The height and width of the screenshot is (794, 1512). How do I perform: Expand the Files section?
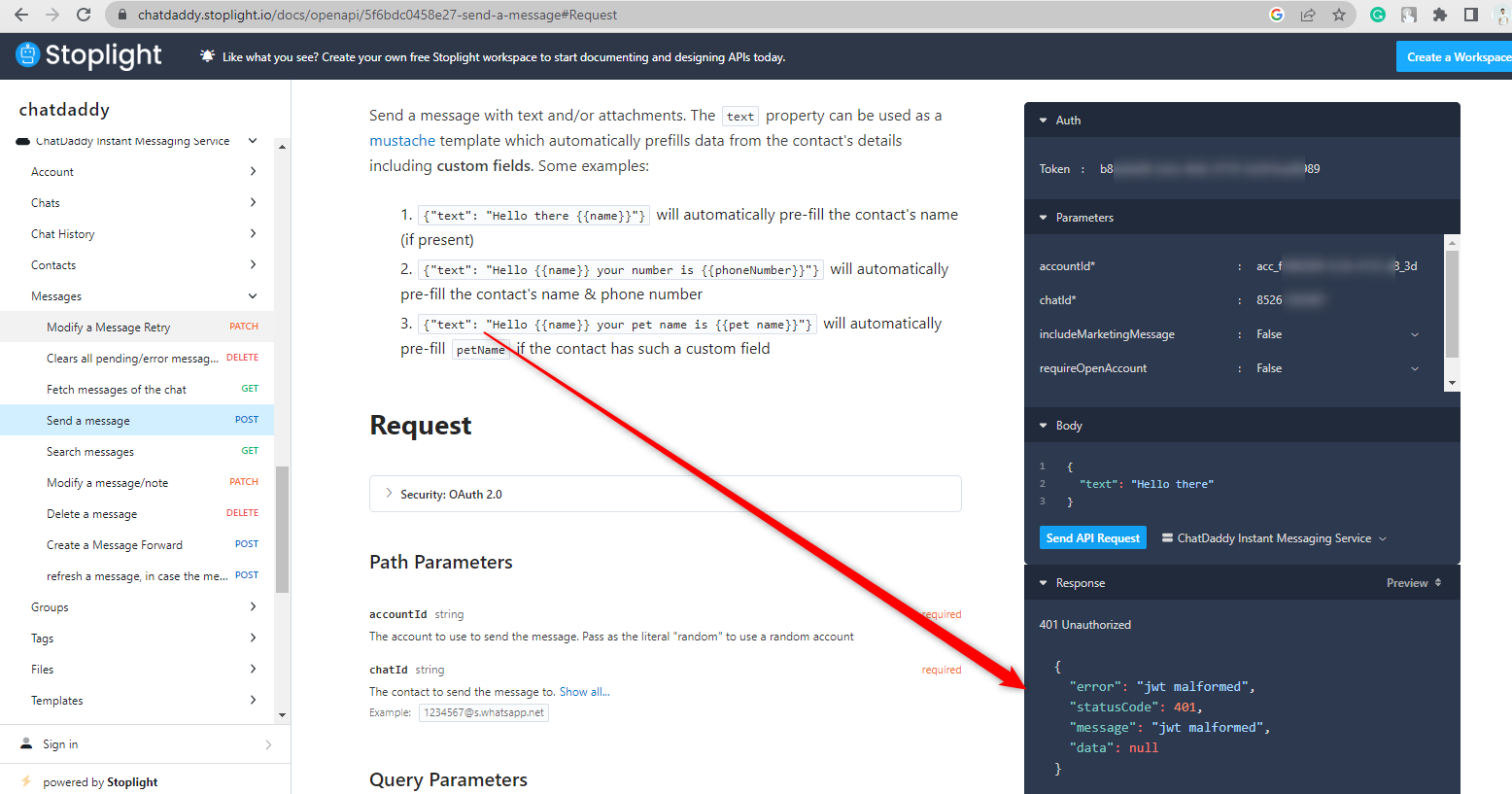(137, 670)
